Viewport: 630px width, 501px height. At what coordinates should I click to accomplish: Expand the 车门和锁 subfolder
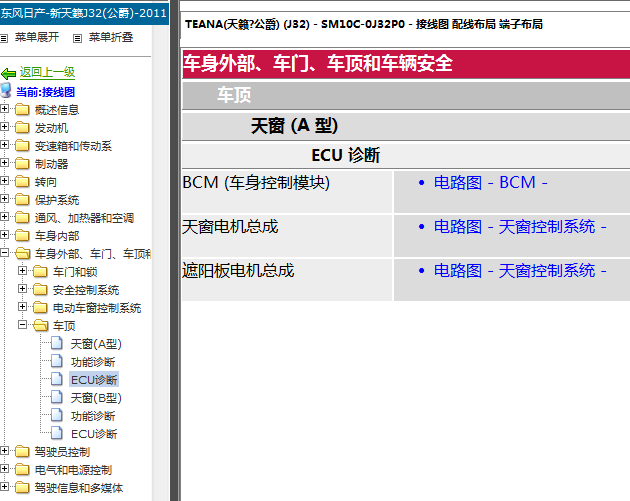(22, 271)
